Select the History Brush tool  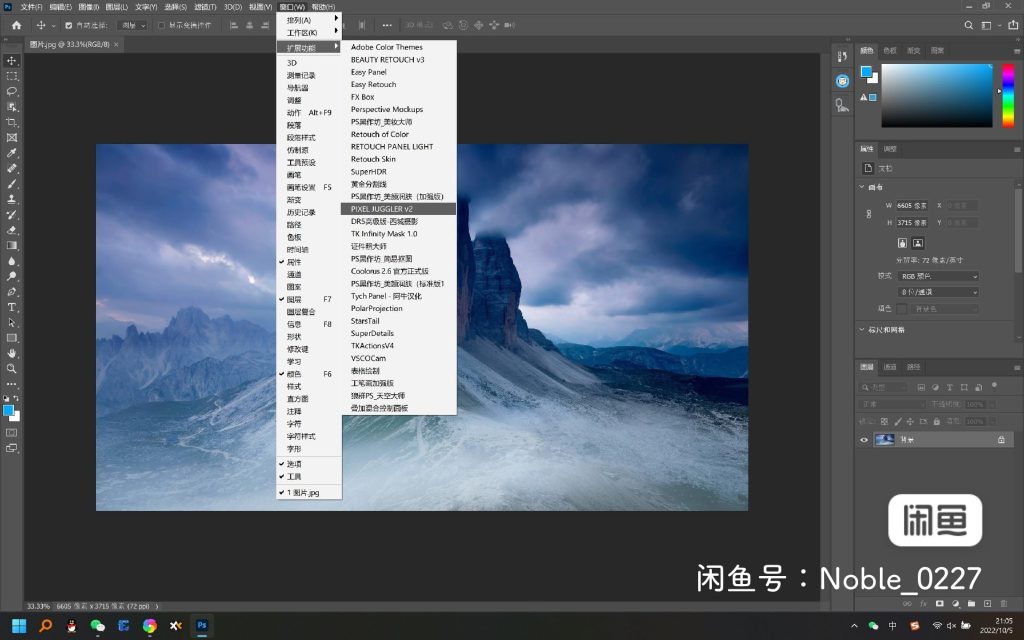pyautogui.click(x=12, y=215)
